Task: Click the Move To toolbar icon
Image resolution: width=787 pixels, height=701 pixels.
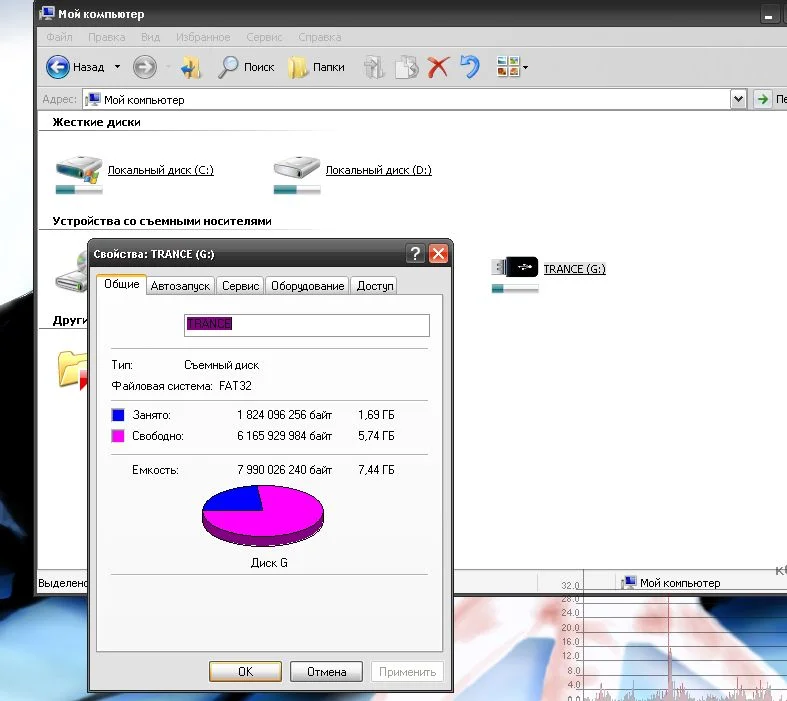Action: pyautogui.click(x=373, y=67)
